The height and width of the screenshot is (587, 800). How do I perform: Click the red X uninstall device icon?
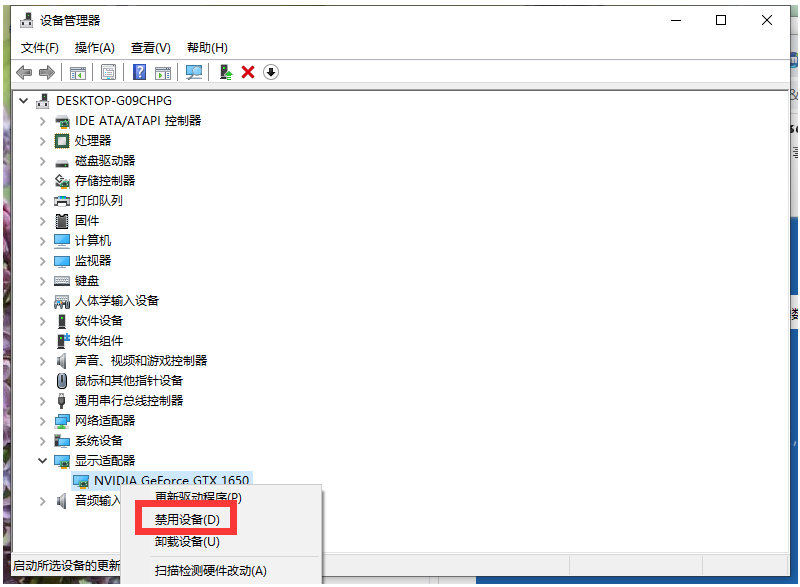[248, 72]
